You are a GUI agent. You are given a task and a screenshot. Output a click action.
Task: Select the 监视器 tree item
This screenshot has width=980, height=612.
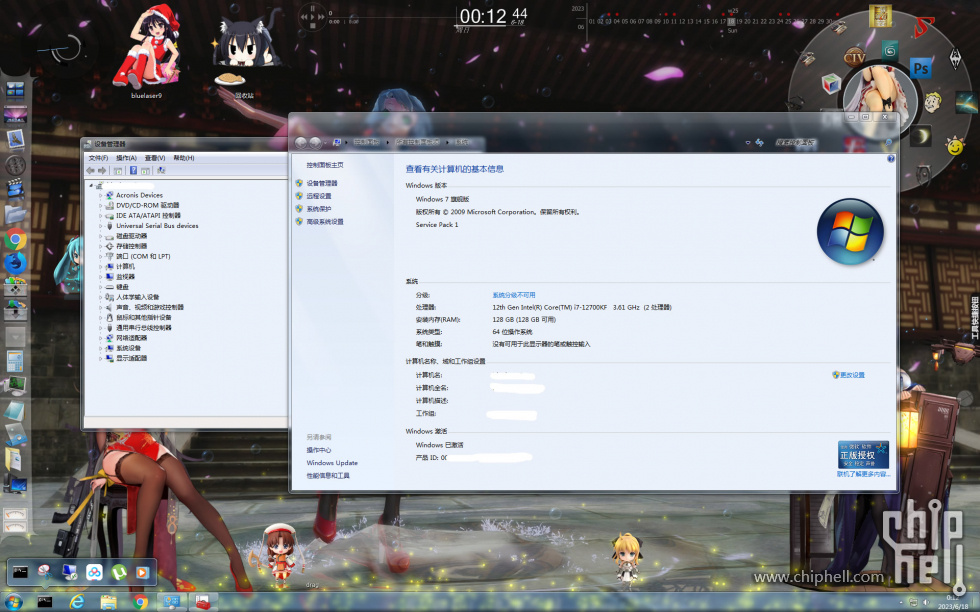coord(126,277)
